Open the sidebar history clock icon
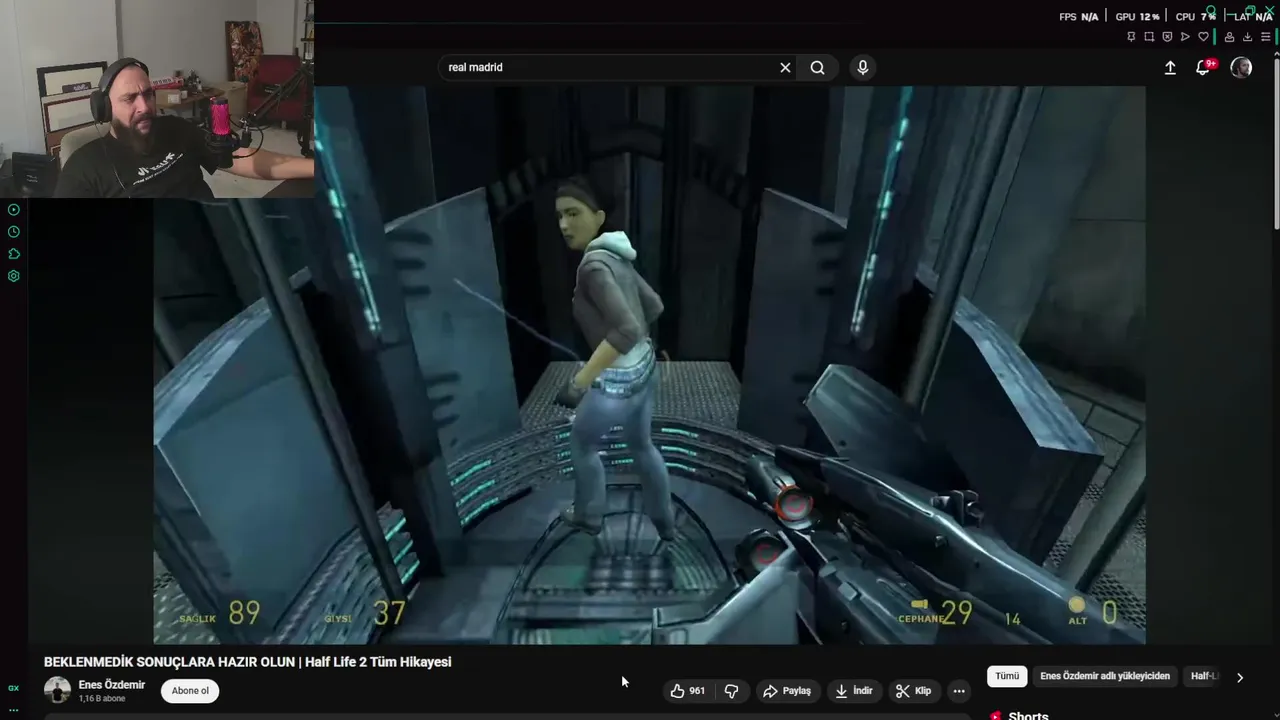 (x=14, y=232)
